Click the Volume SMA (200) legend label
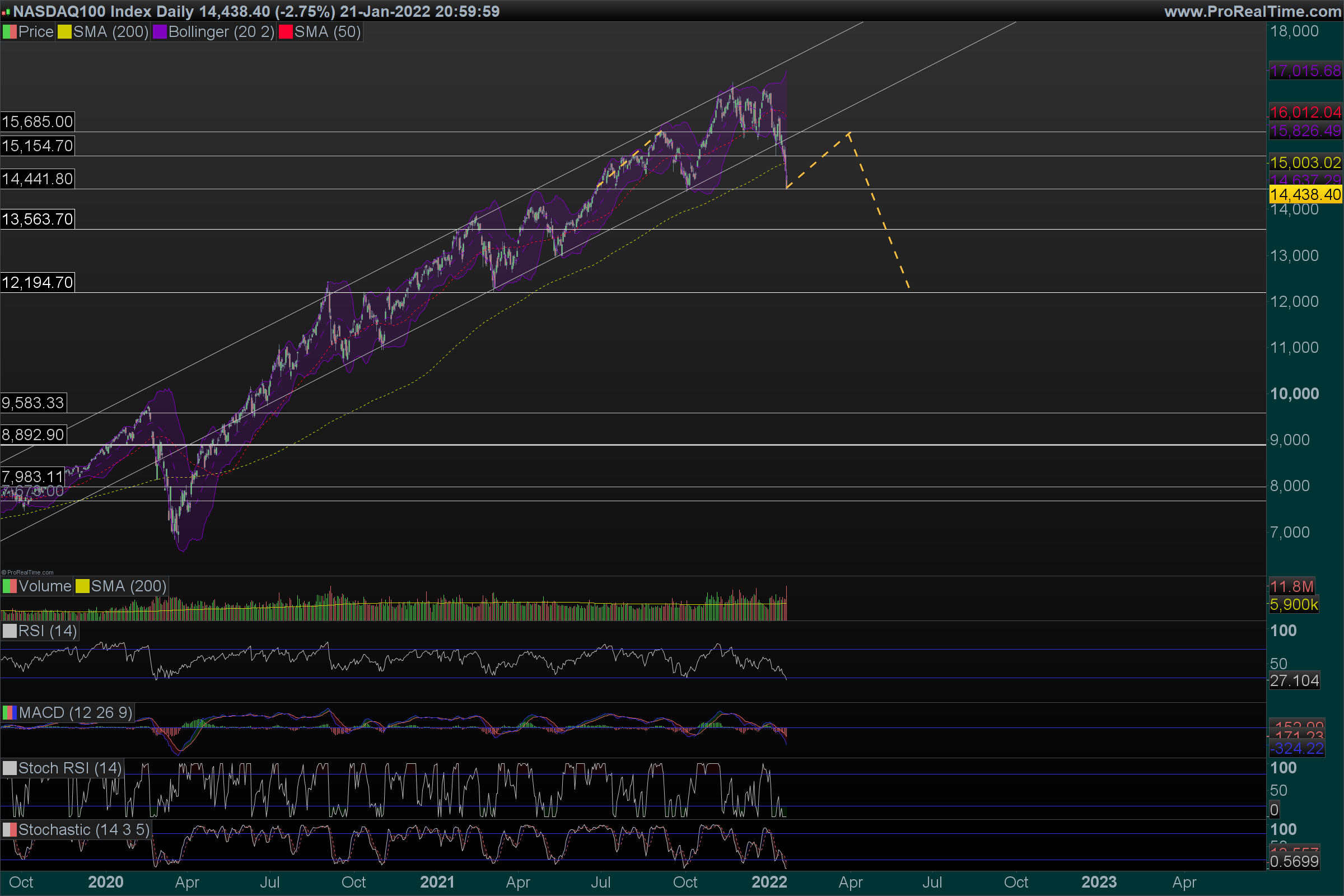This screenshot has width=1344, height=896. (x=128, y=586)
